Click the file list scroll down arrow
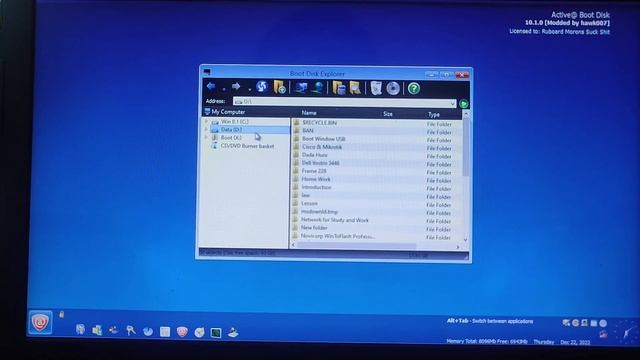 click(x=466, y=240)
